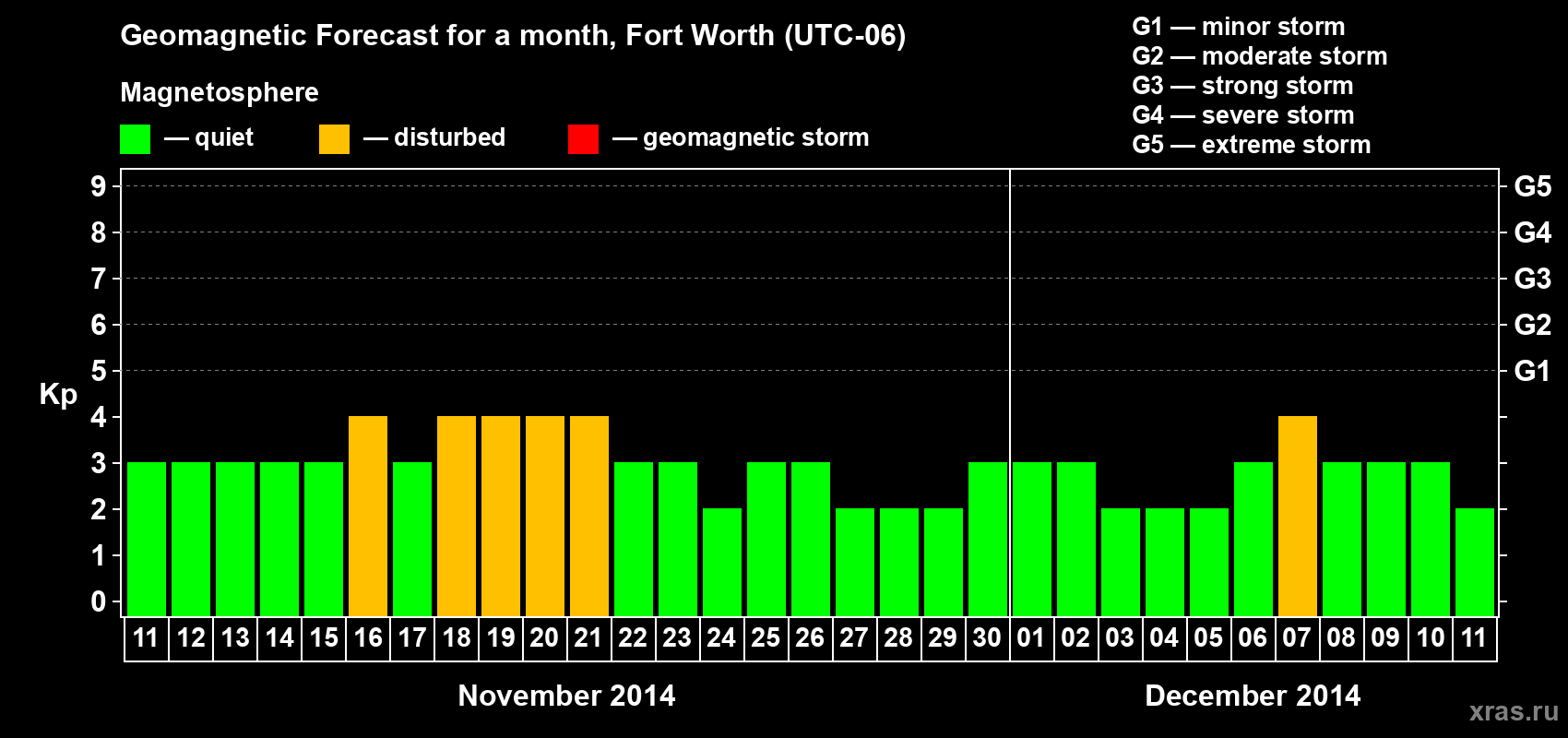1568x738 pixels.
Task: Click date cell 15 on the axis
Action: click(x=324, y=638)
